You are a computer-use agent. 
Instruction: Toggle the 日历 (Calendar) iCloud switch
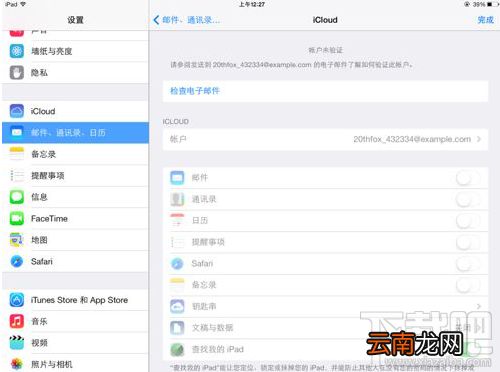pos(468,221)
